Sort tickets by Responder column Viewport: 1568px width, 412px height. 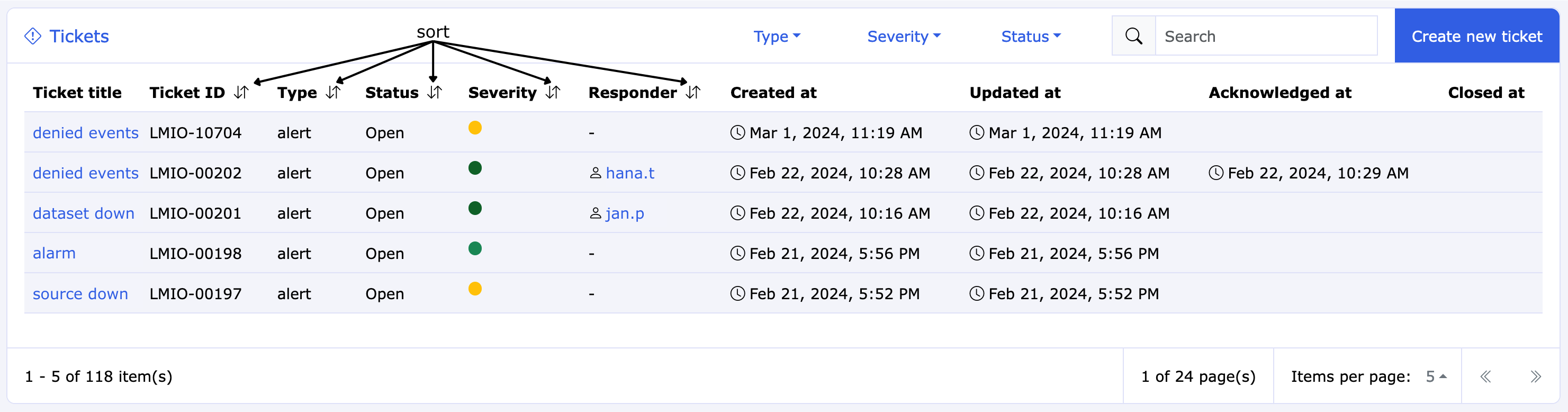pos(693,93)
